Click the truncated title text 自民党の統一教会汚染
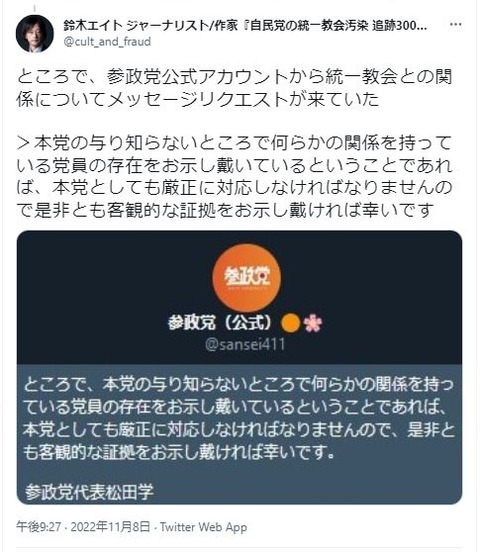 (x=310, y=25)
